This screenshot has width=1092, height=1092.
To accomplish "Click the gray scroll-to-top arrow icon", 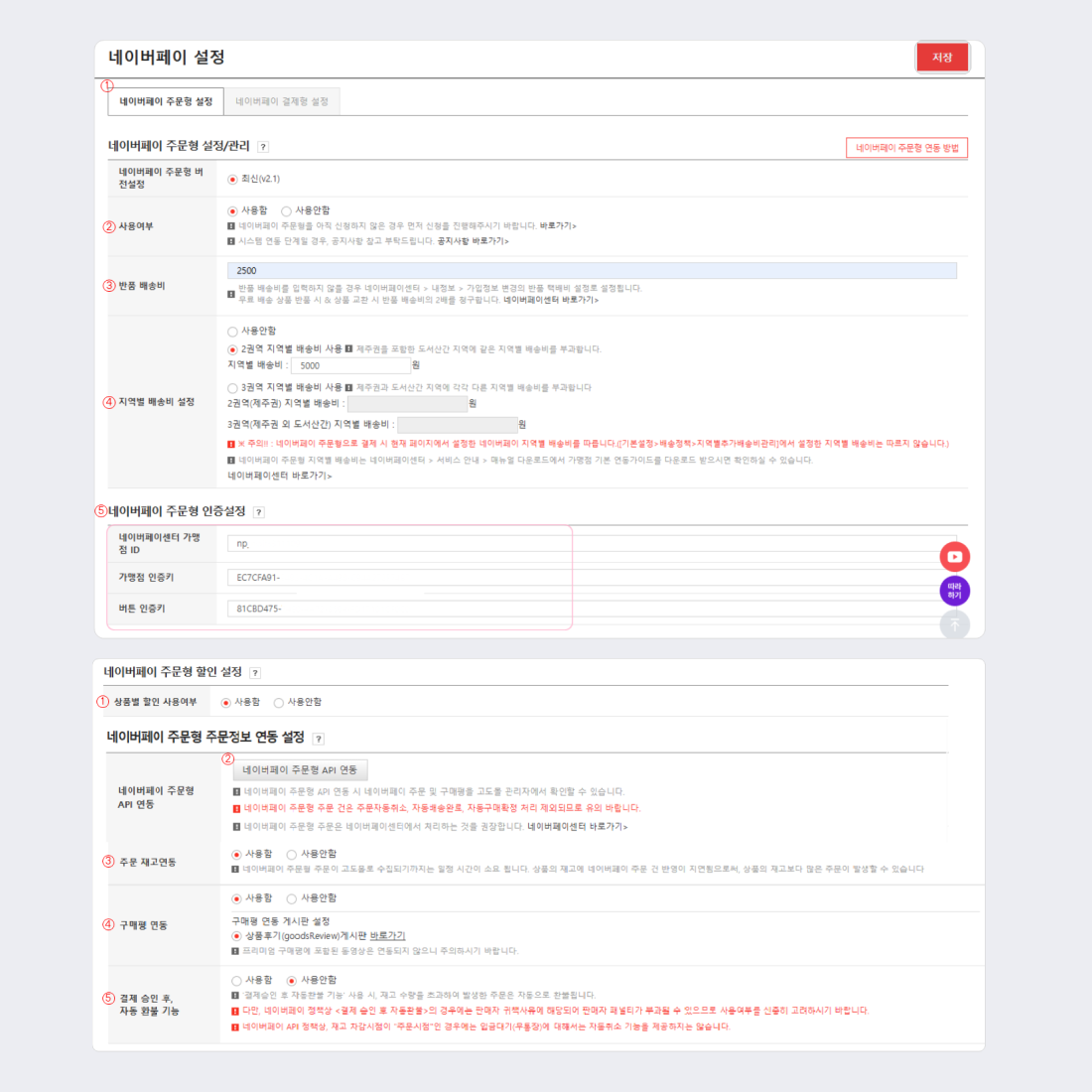I will click(x=955, y=624).
